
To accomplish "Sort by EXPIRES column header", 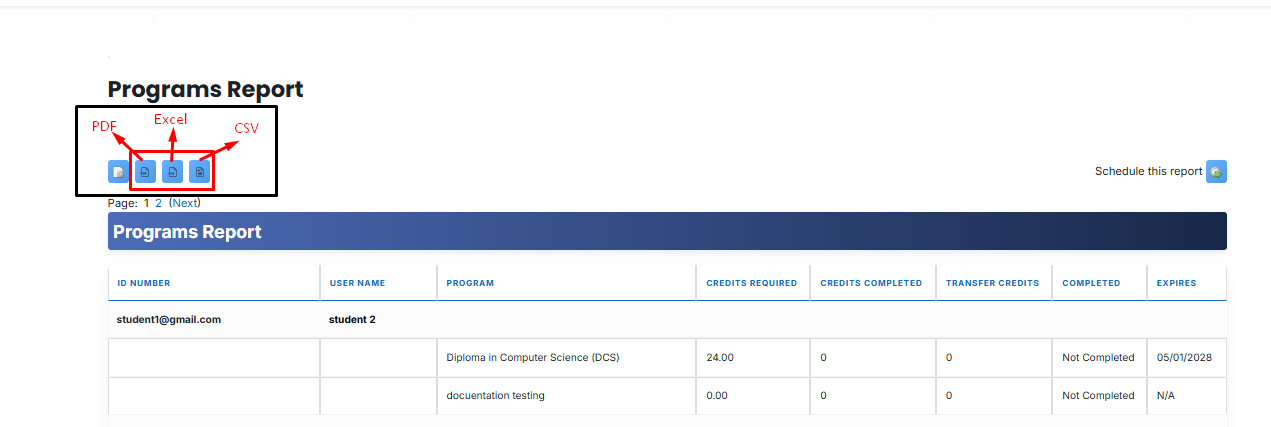I will [x=1176, y=283].
